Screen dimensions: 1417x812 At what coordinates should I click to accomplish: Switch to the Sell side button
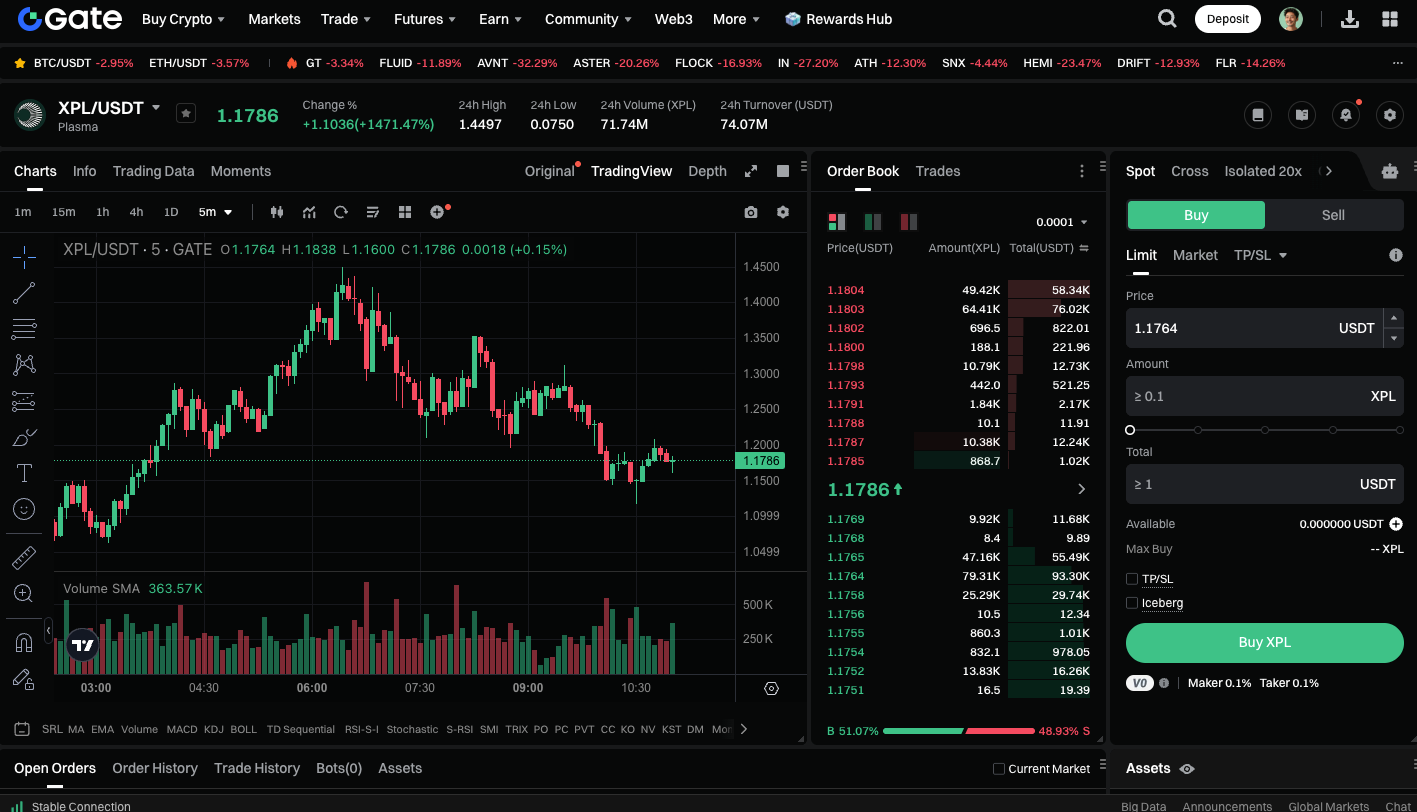pyautogui.click(x=1334, y=215)
